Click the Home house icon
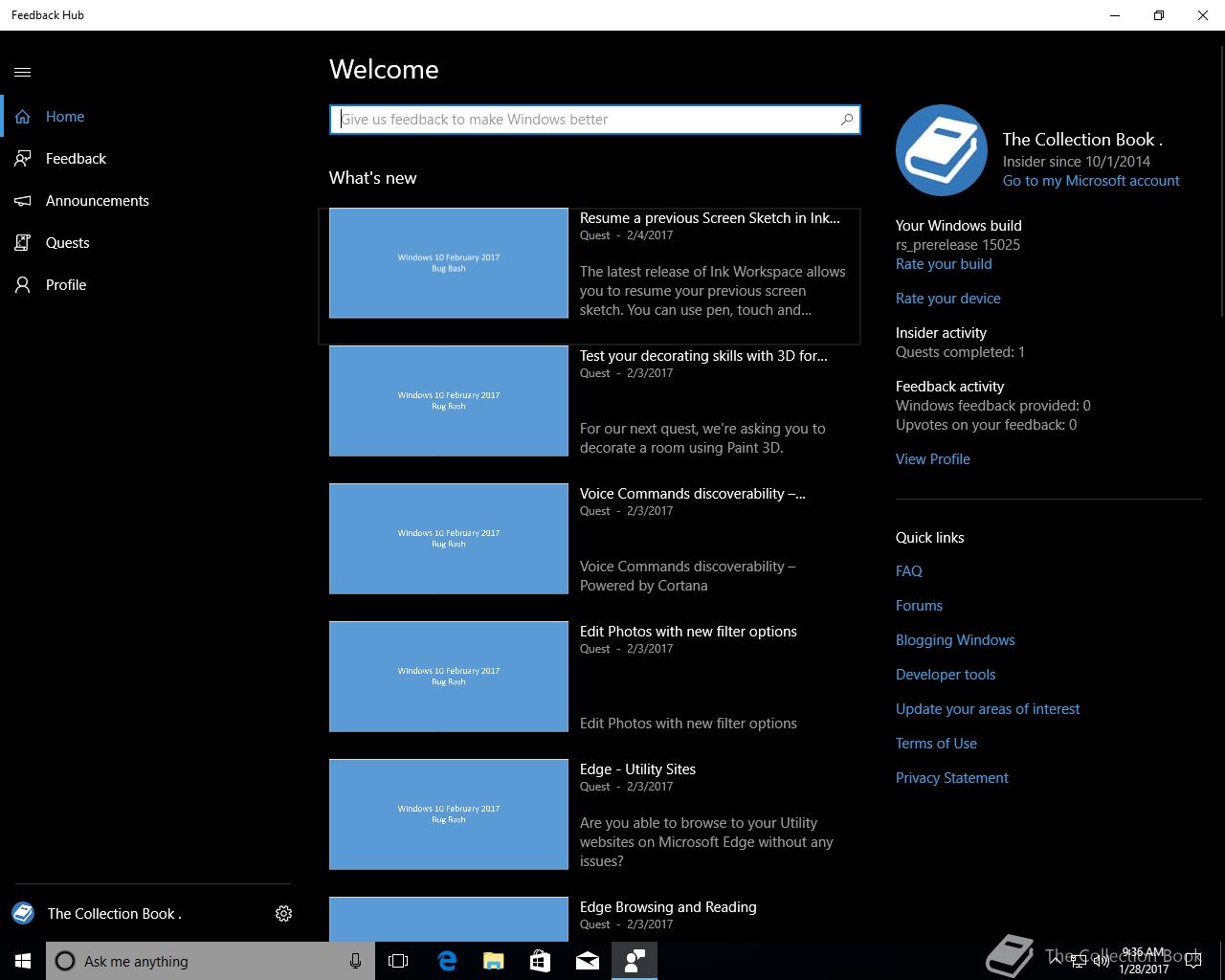 coord(23,117)
